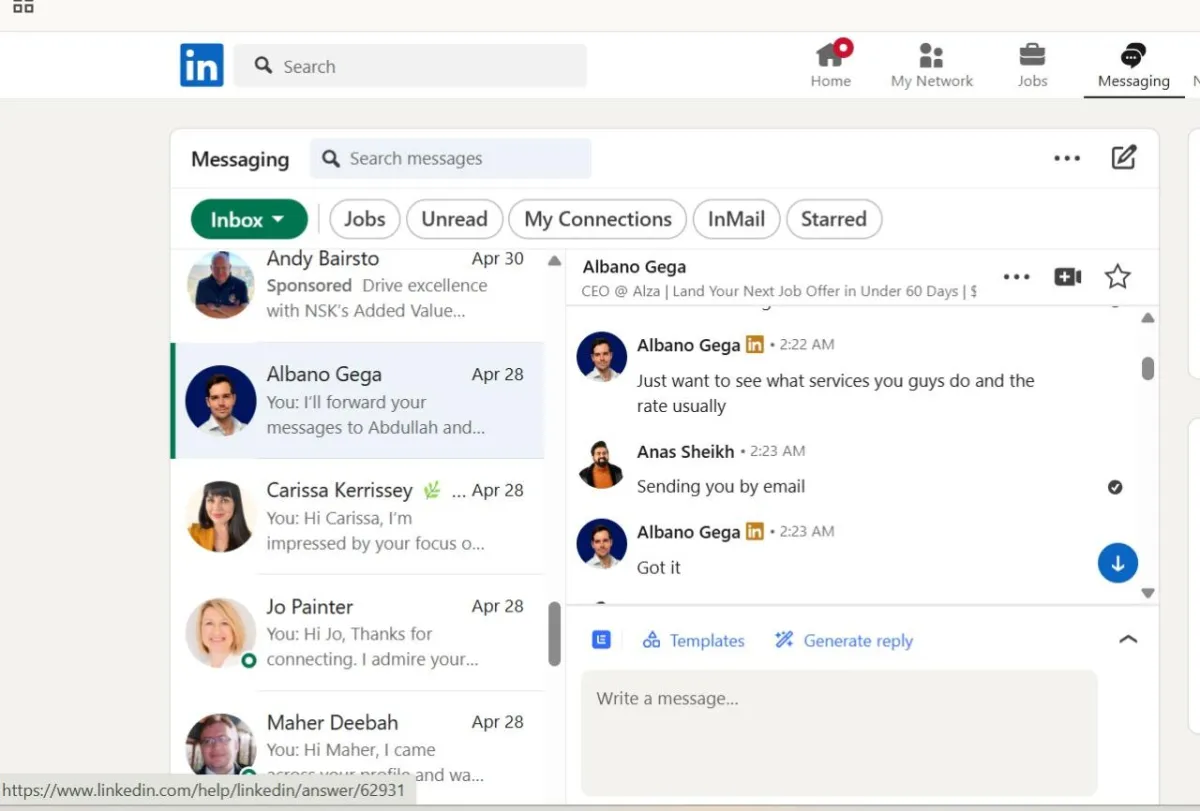Viewport: 1200px width, 811px height.
Task: Click Andy Bairsto's profile photo
Action: [221, 285]
